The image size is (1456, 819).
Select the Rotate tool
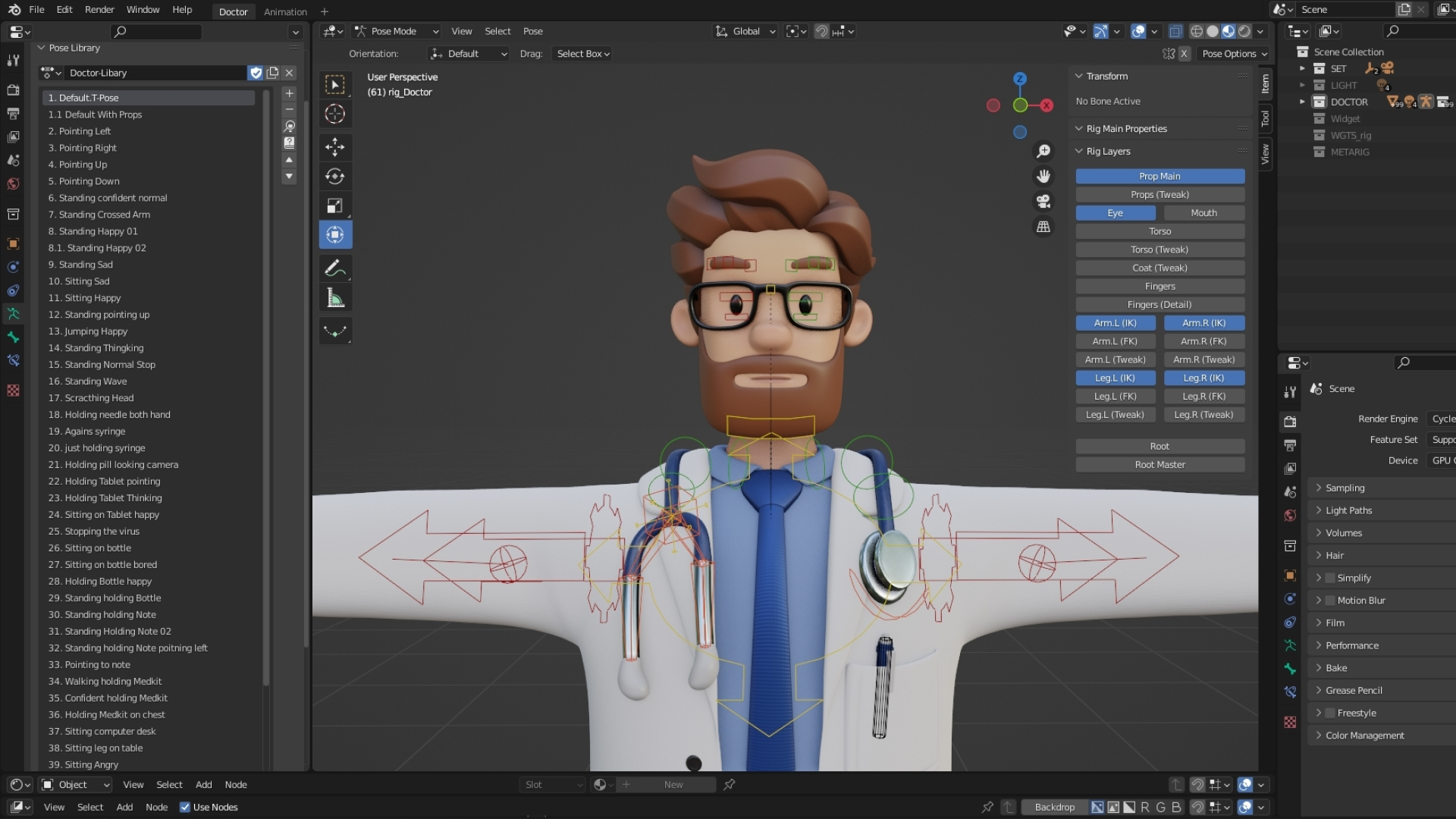click(334, 177)
